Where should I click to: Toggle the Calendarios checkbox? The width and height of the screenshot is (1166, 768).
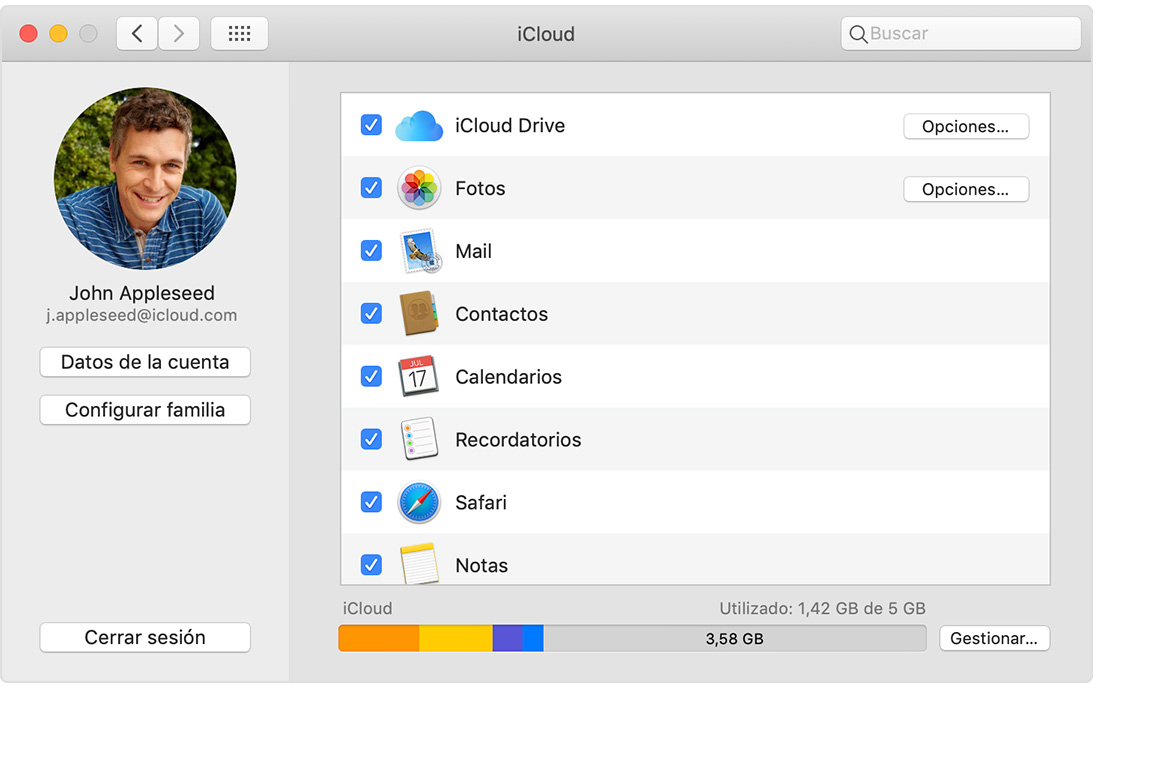pos(371,376)
